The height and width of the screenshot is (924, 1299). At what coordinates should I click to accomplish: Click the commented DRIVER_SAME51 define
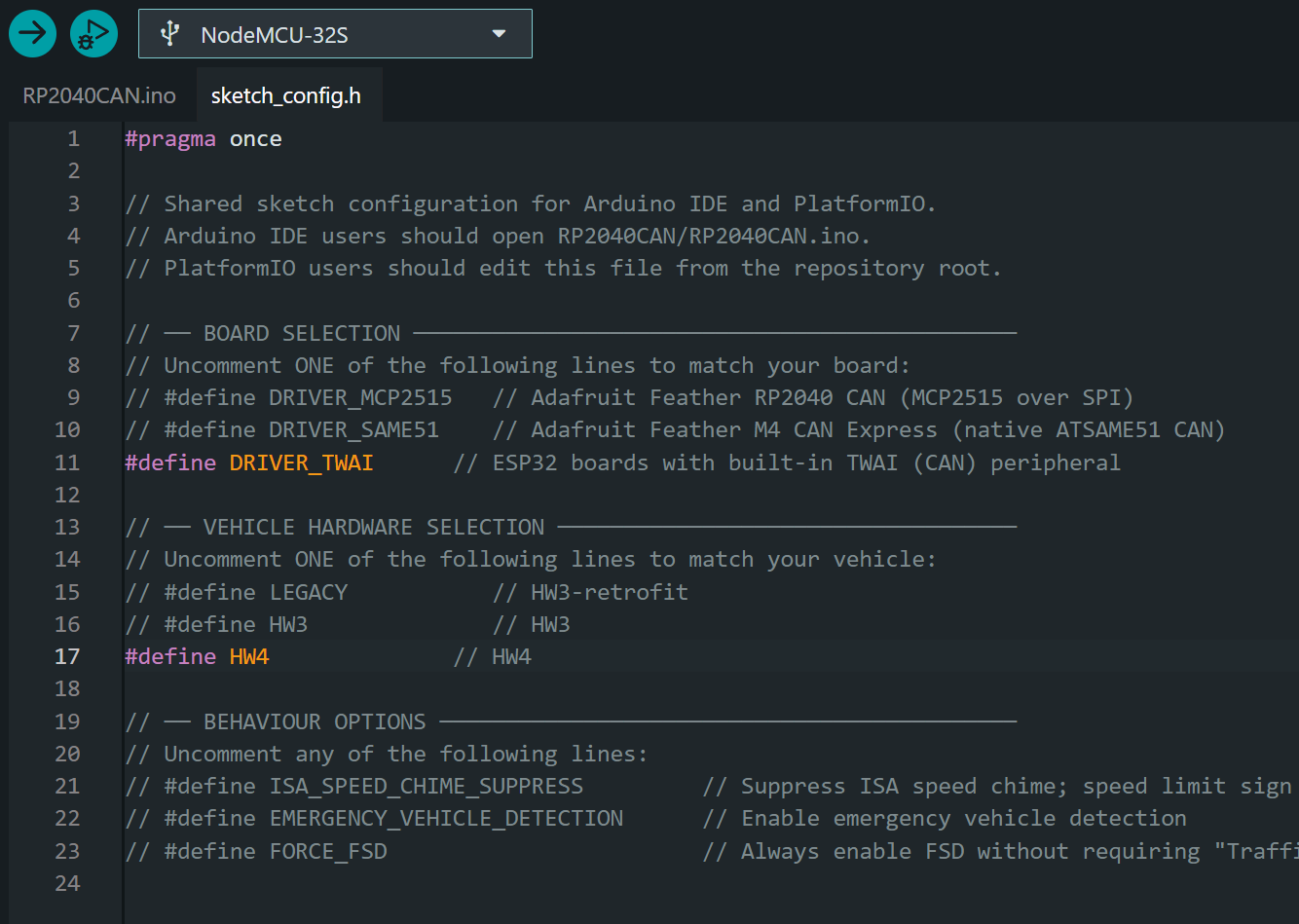point(353,429)
